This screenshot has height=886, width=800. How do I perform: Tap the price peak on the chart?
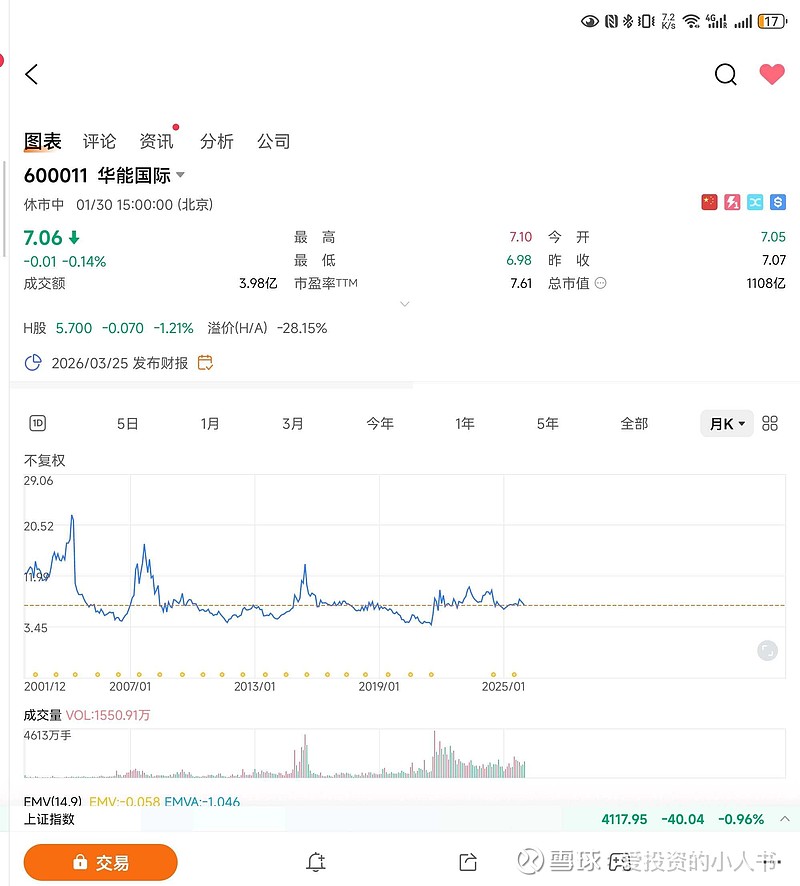72,516
